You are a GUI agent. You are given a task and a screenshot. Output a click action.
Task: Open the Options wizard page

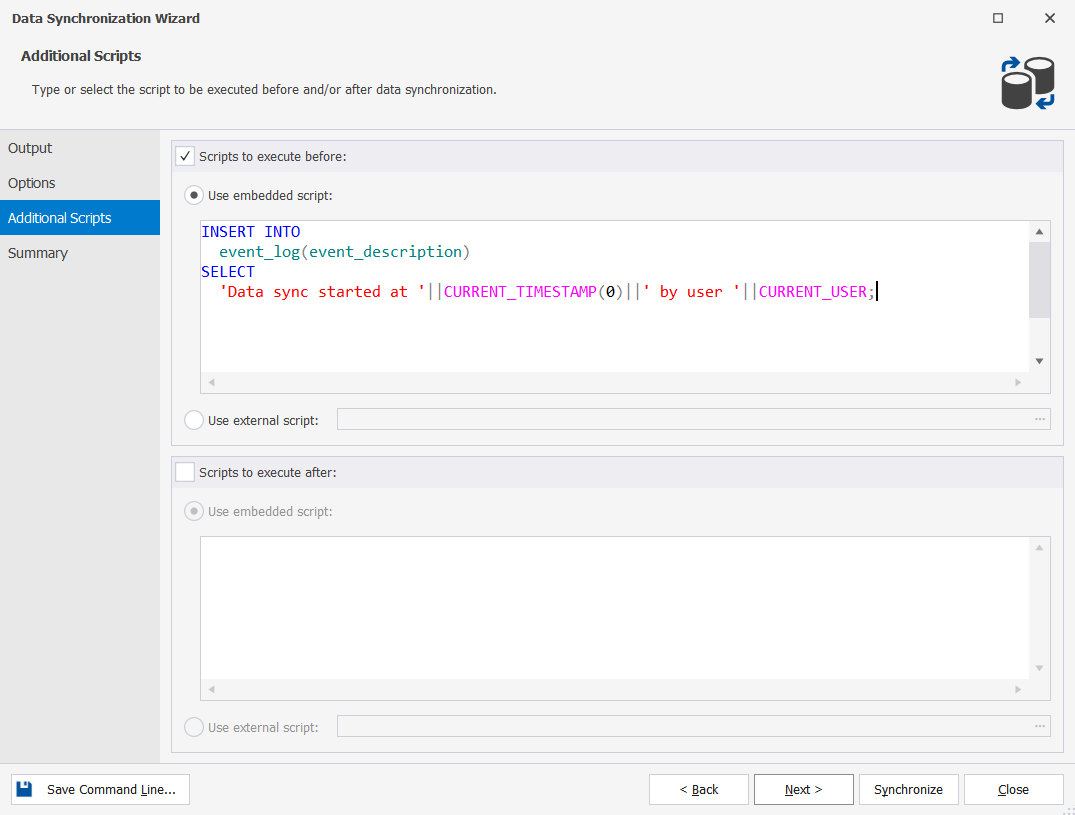point(80,183)
